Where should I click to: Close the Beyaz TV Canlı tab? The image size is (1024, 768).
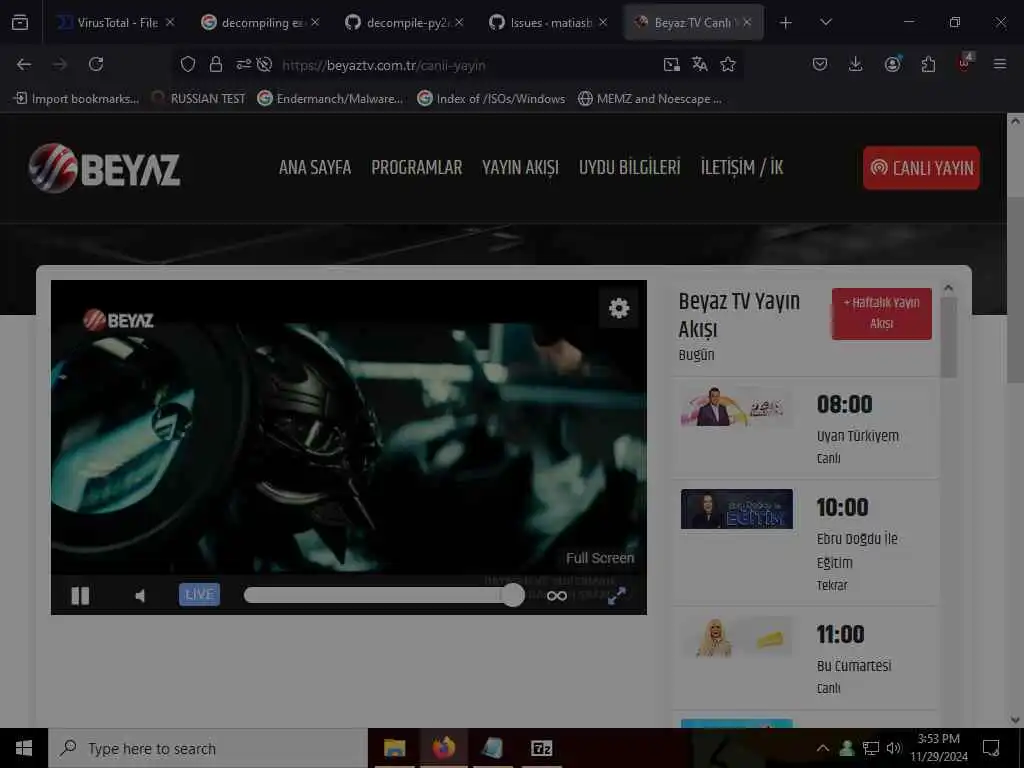747,22
